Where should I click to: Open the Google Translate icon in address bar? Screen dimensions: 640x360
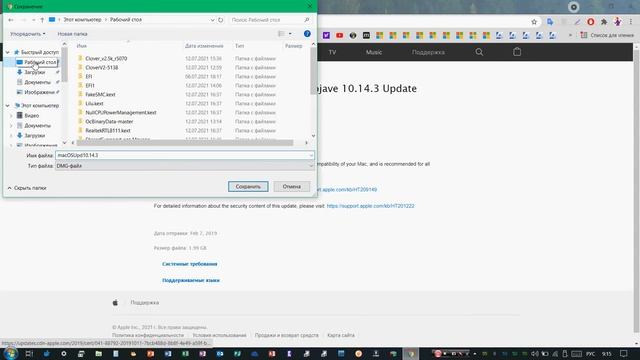tap(550, 22)
